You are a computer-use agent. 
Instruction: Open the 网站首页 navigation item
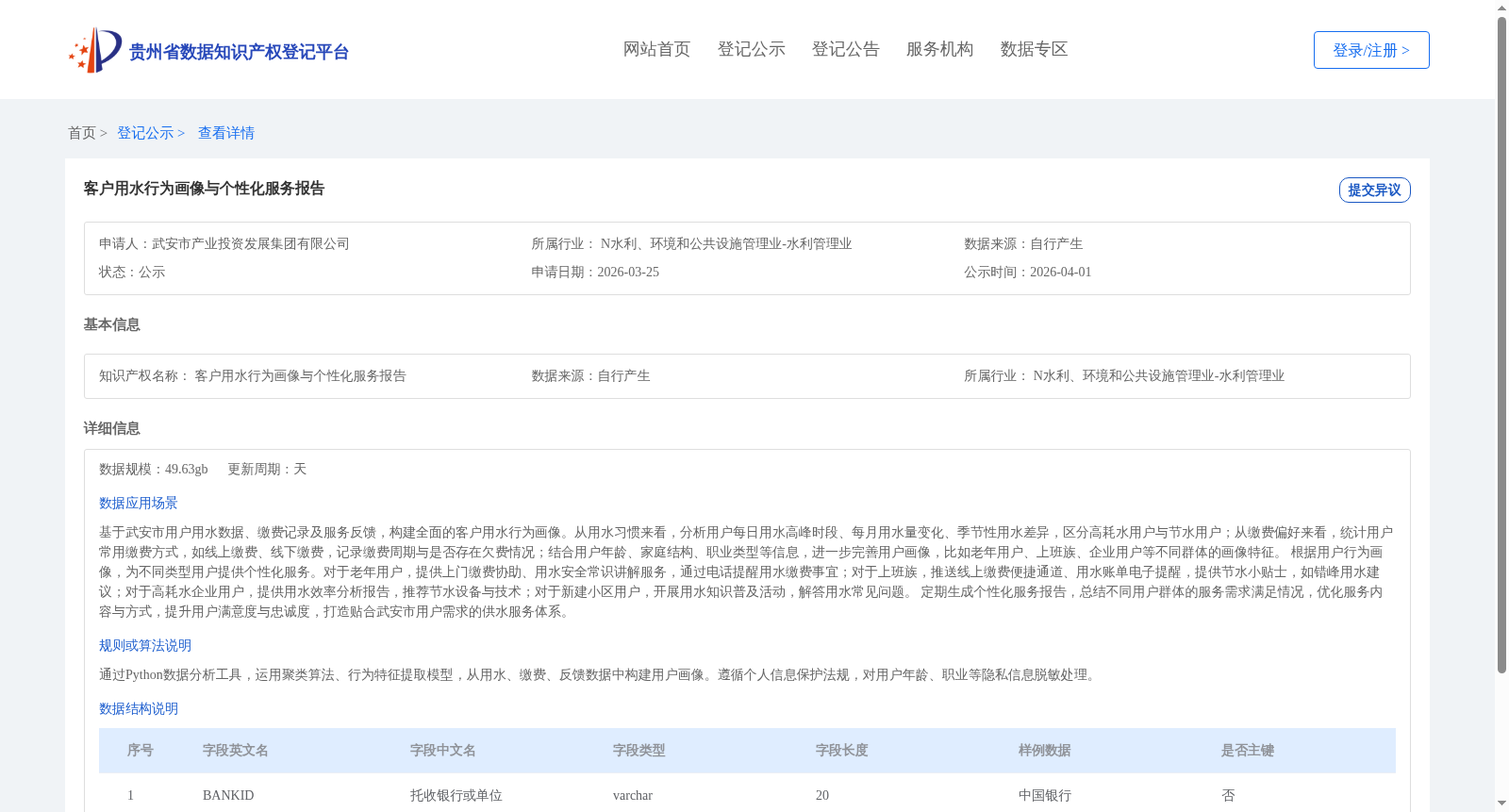click(656, 49)
